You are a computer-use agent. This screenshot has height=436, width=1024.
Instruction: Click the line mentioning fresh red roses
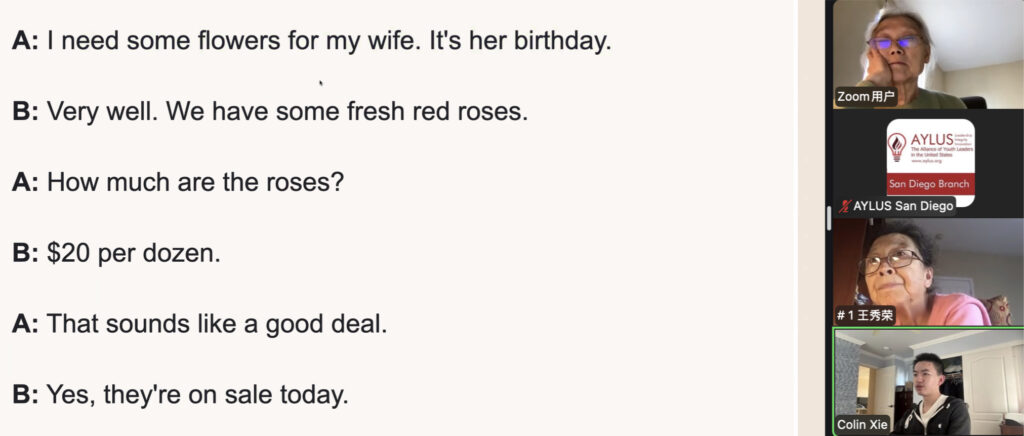(269, 111)
